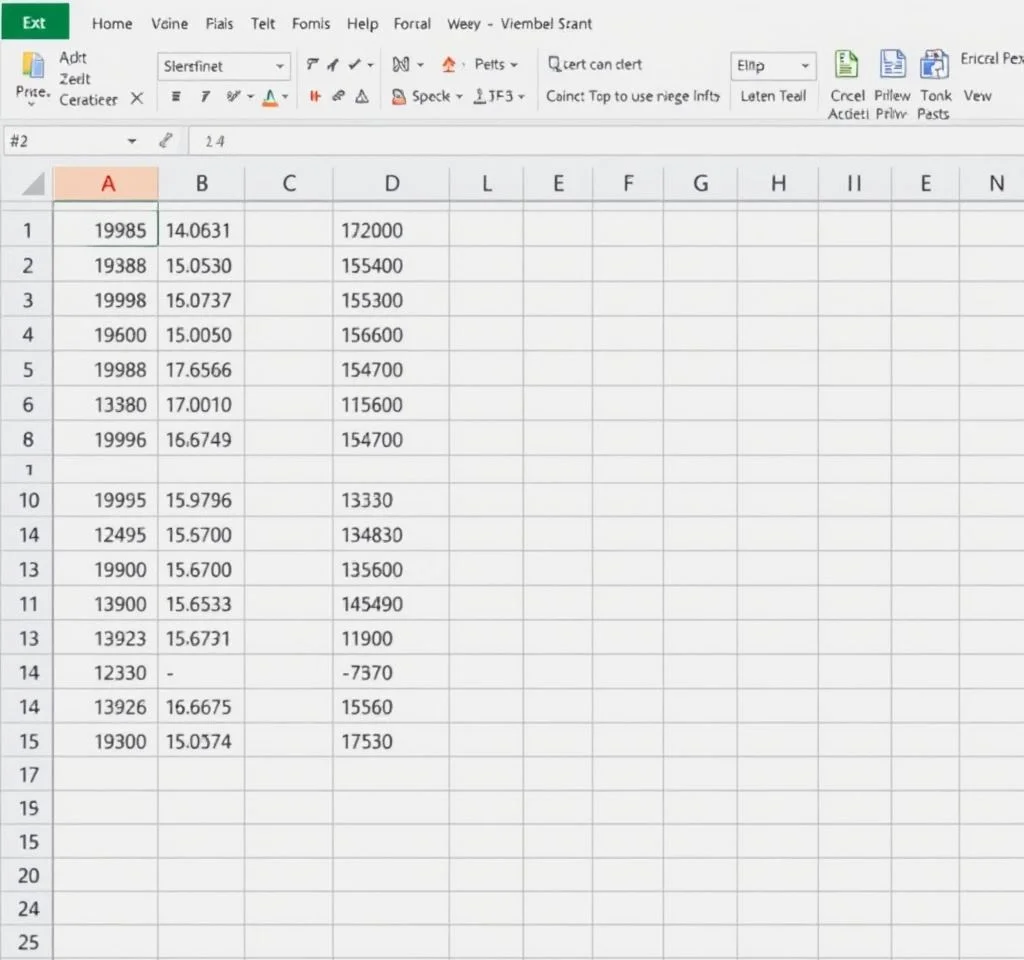Screen dimensions: 1024x960
Task: Select the column H header
Action: point(778,183)
